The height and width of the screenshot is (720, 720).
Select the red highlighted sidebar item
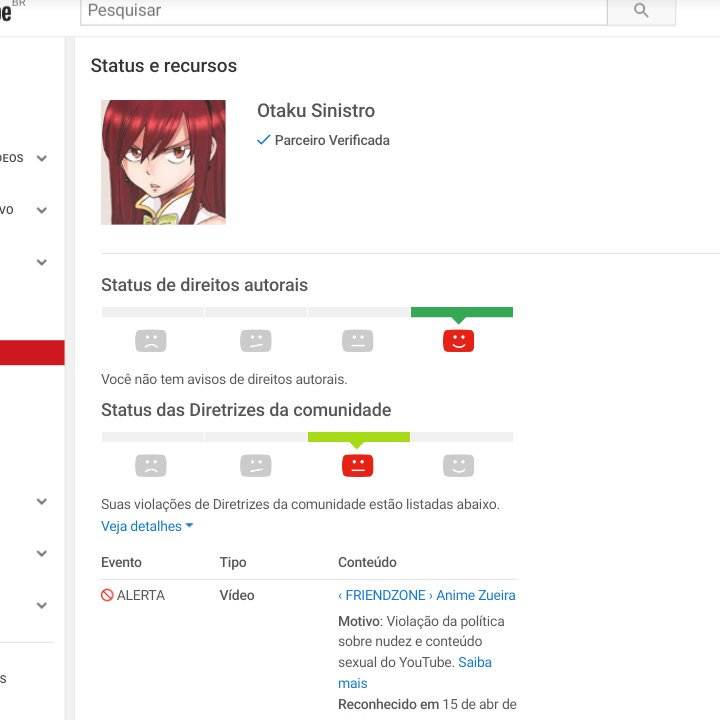point(32,353)
